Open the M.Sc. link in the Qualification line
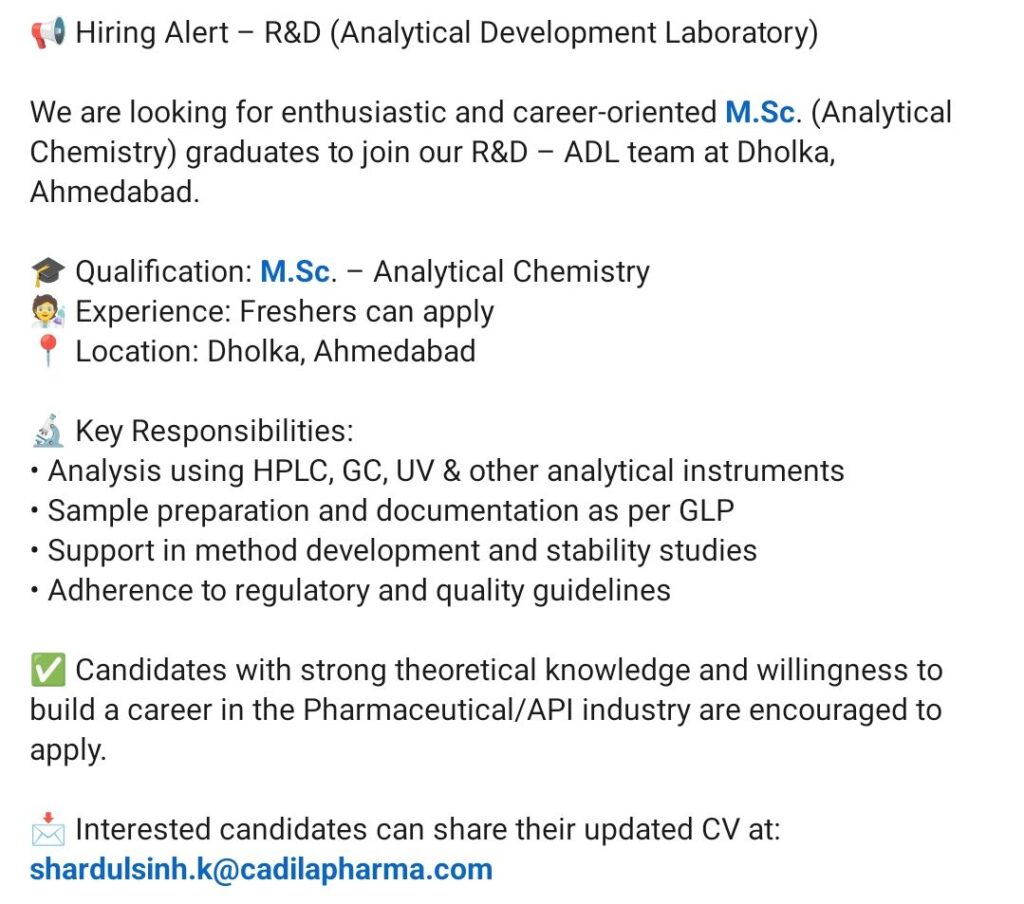1024x904 pixels. (x=295, y=272)
